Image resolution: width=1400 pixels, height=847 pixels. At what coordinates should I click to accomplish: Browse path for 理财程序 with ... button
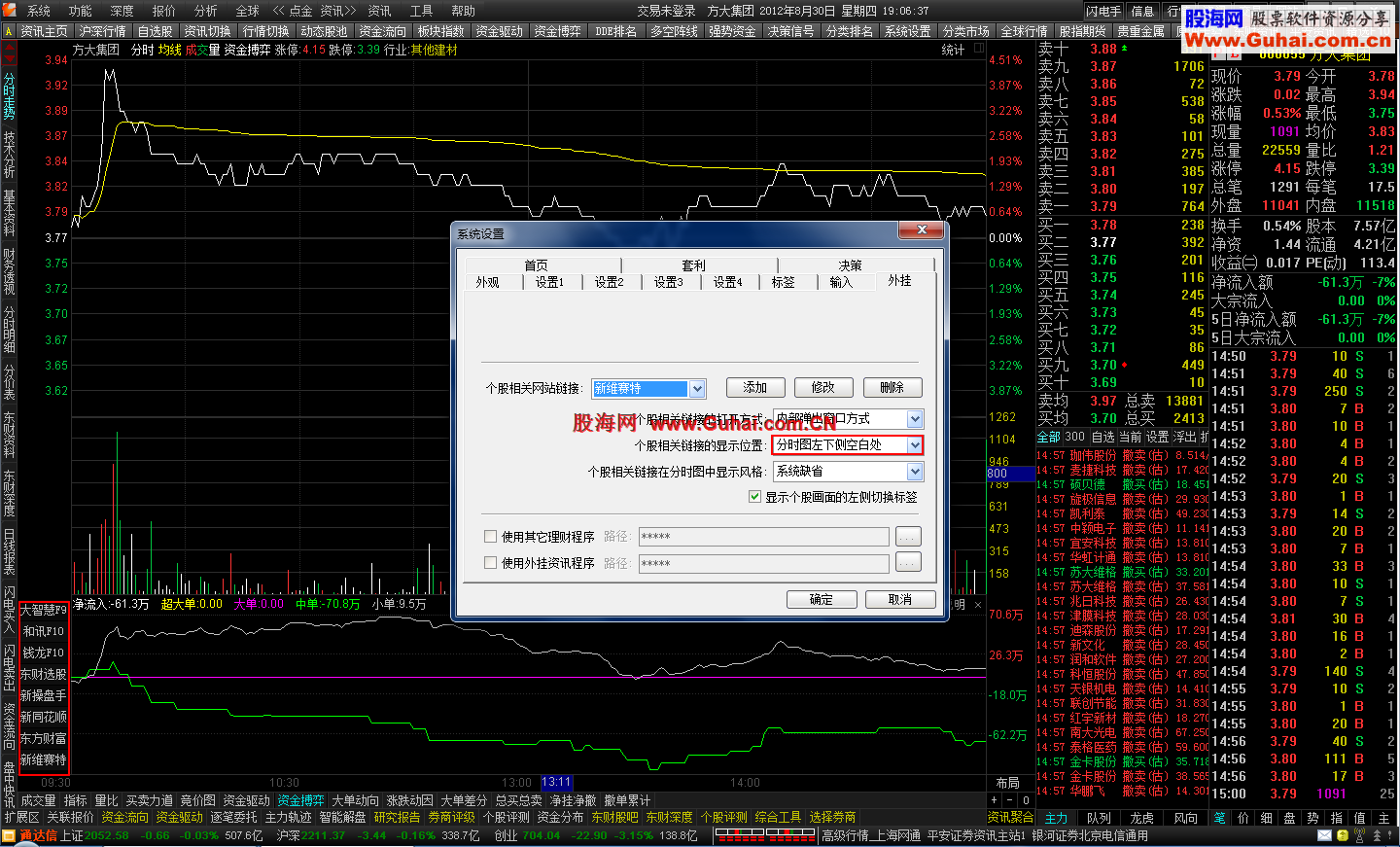click(x=908, y=537)
